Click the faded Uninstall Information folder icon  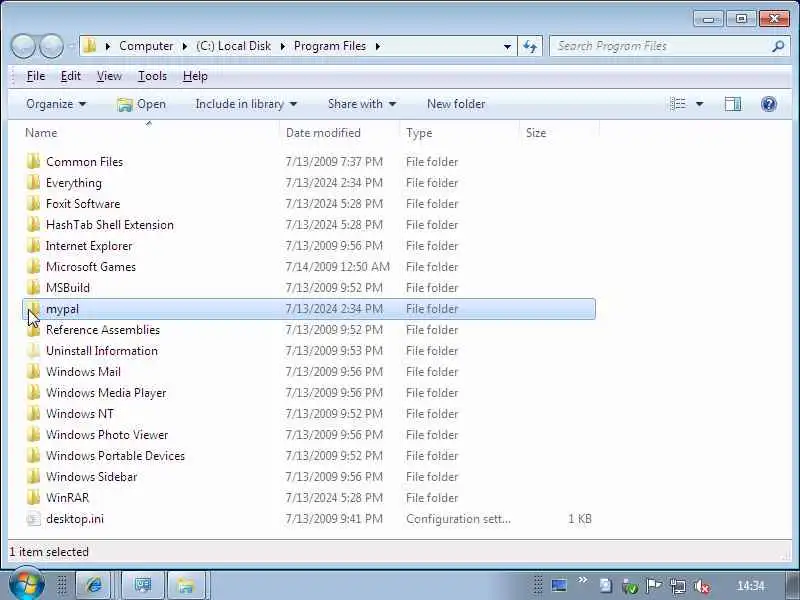(34, 351)
